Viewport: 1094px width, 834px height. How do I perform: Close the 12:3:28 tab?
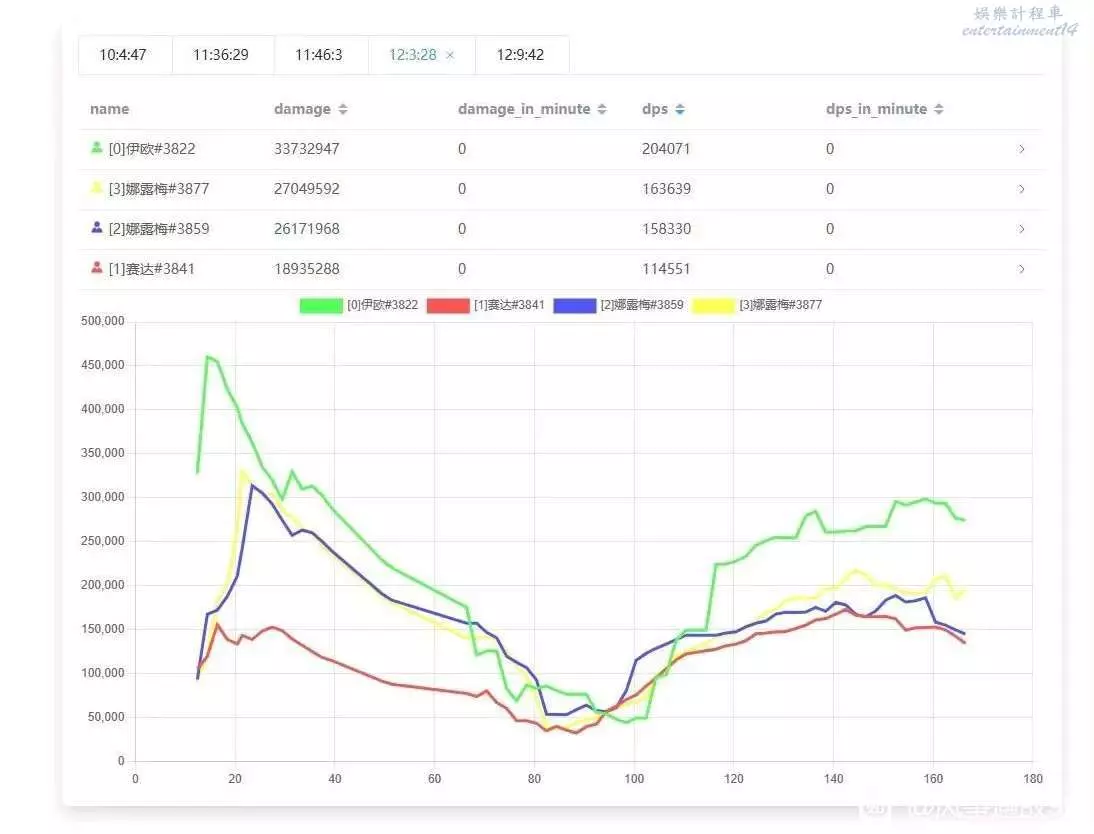point(450,55)
